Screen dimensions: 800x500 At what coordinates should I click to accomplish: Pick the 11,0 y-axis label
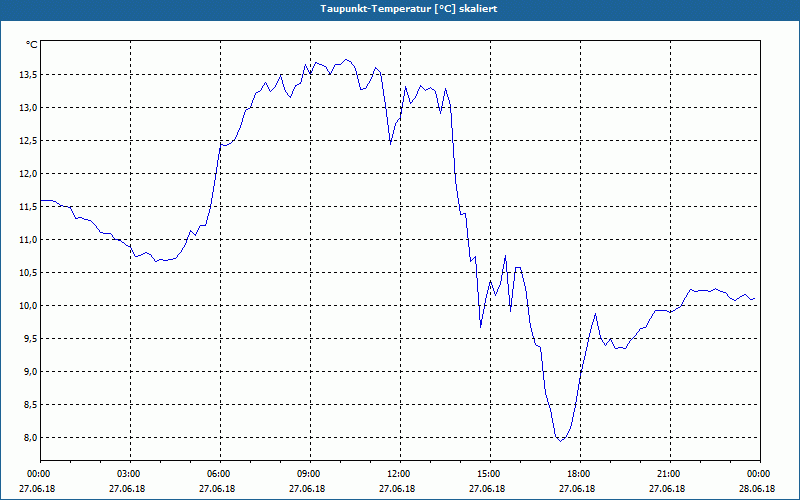tap(28, 240)
